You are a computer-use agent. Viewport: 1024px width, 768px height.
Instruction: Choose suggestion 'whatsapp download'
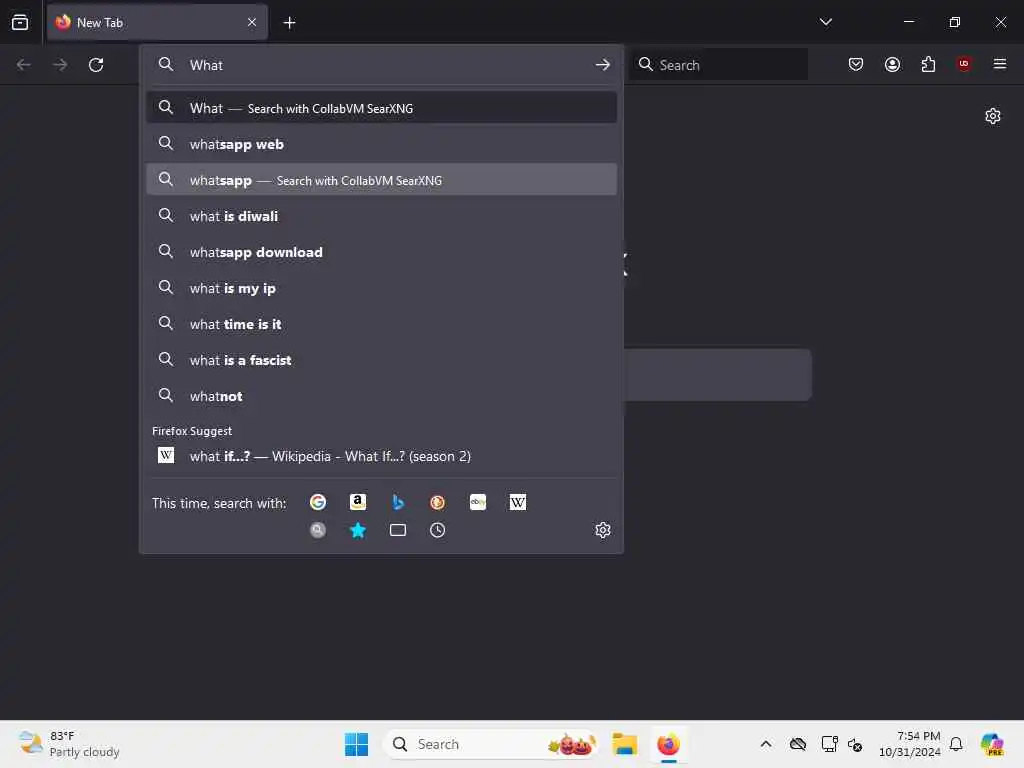coord(381,251)
